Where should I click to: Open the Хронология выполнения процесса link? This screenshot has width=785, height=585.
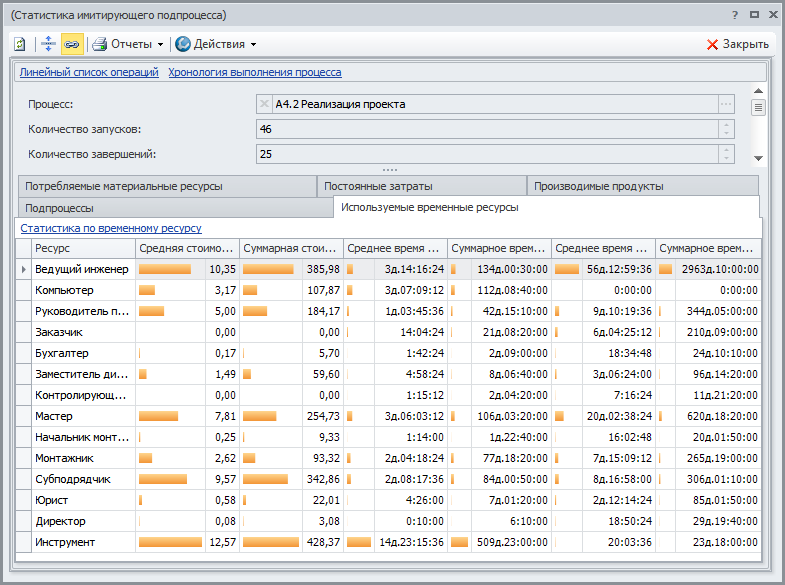[254, 72]
